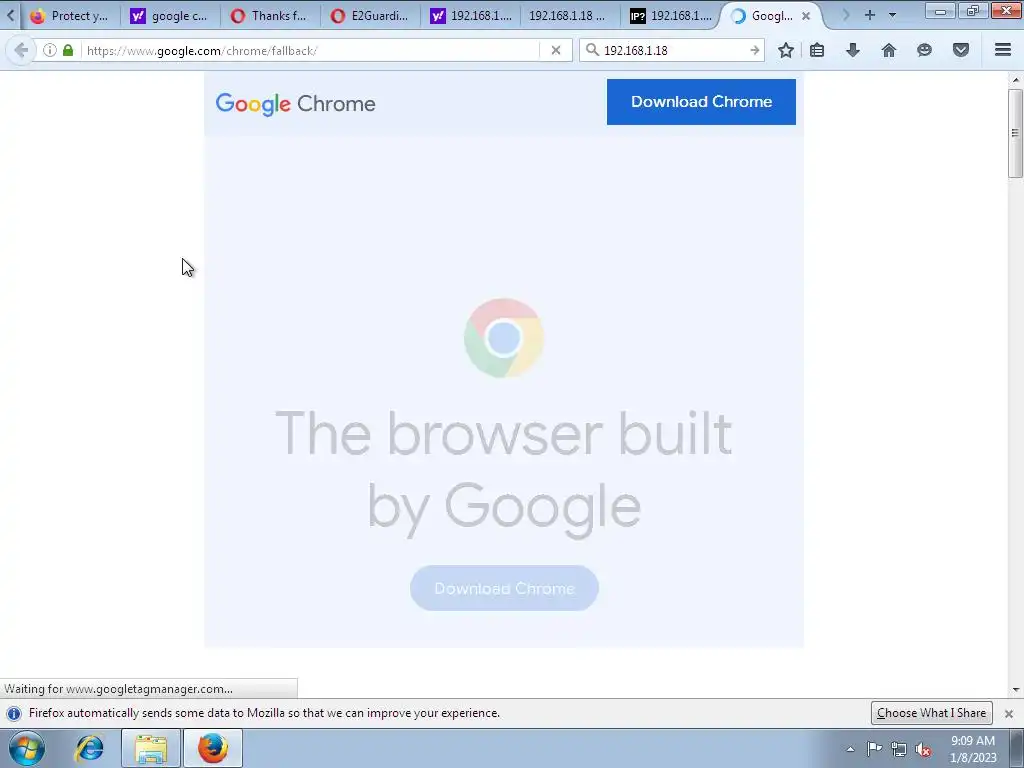Click the scrollbar up arrow
Image resolution: width=1024 pixels, height=768 pixels.
(1016, 80)
